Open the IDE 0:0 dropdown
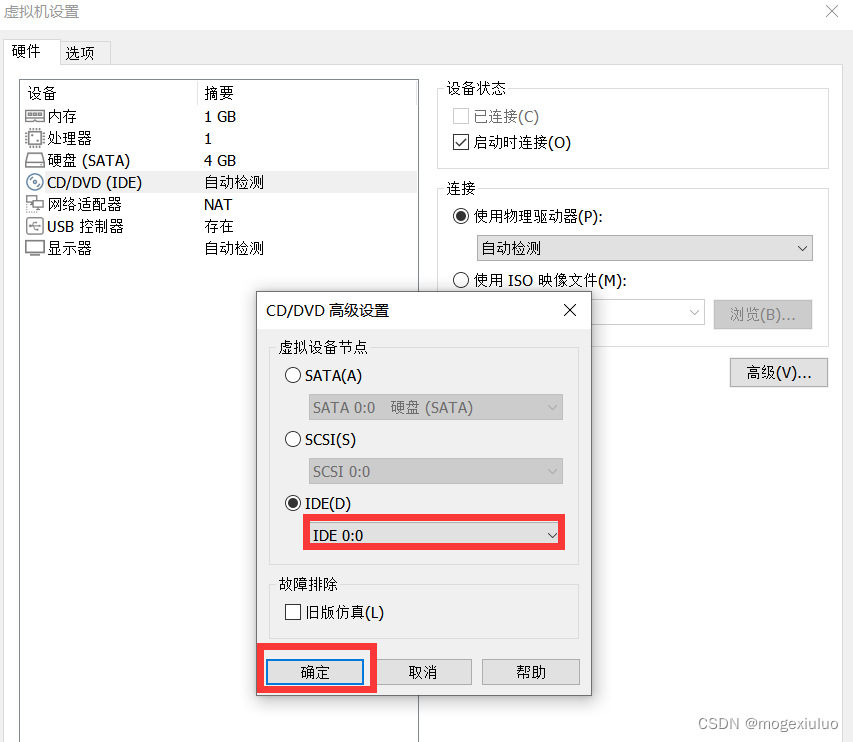Viewport: 853px width, 742px height. tap(433, 534)
